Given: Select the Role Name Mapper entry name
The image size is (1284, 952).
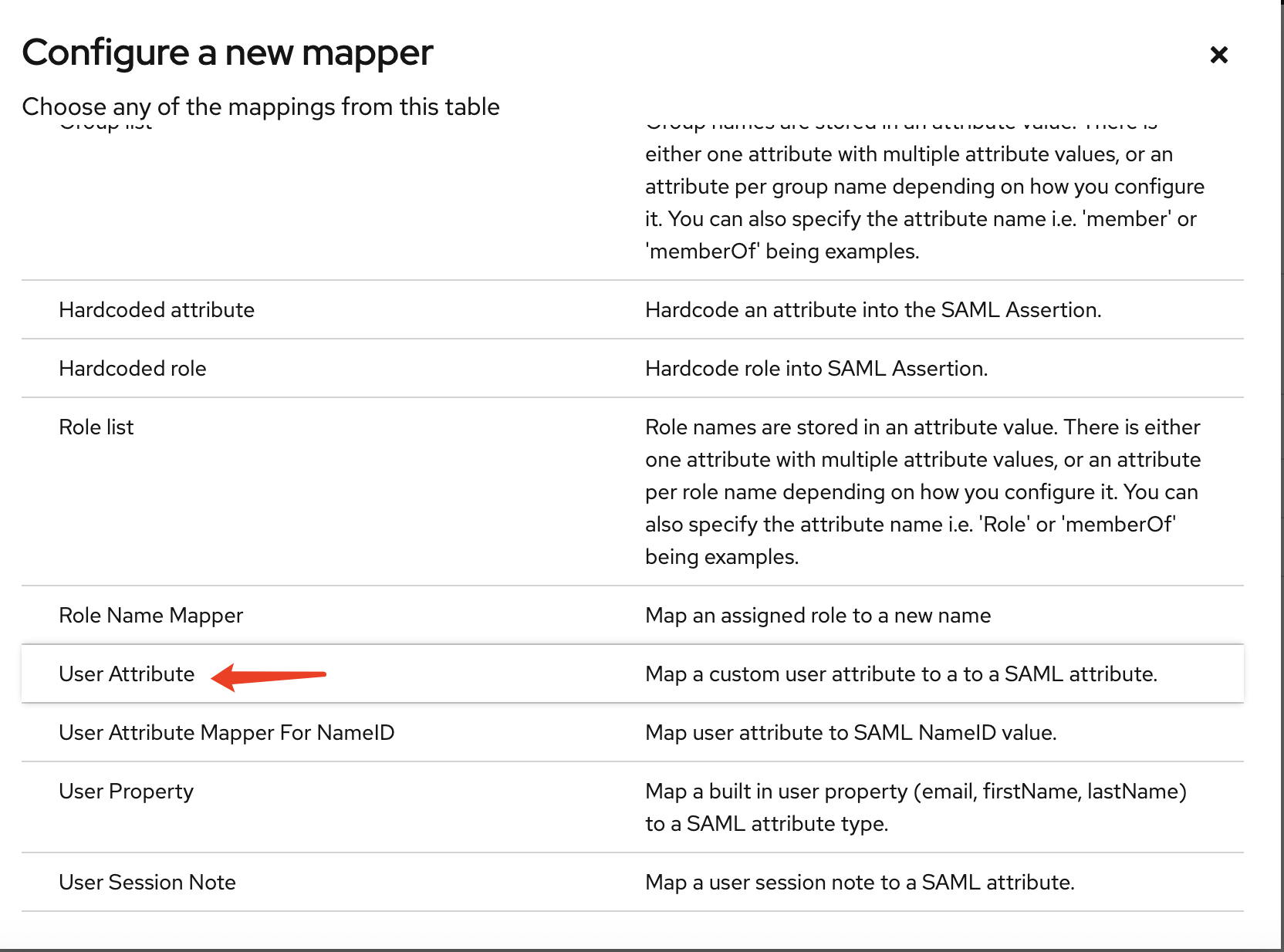Looking at the screenshot, I should (151, 616).
